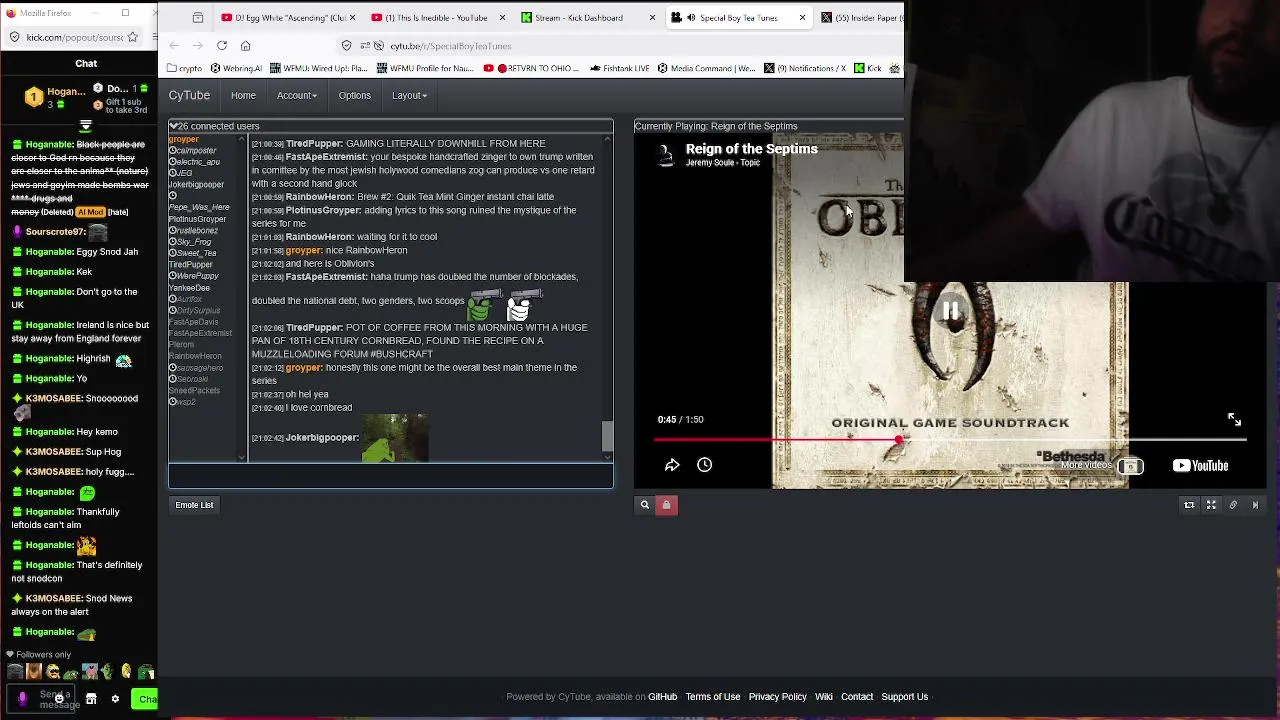
Task: Open the Wiki footer link
Action: pos(823,697)
